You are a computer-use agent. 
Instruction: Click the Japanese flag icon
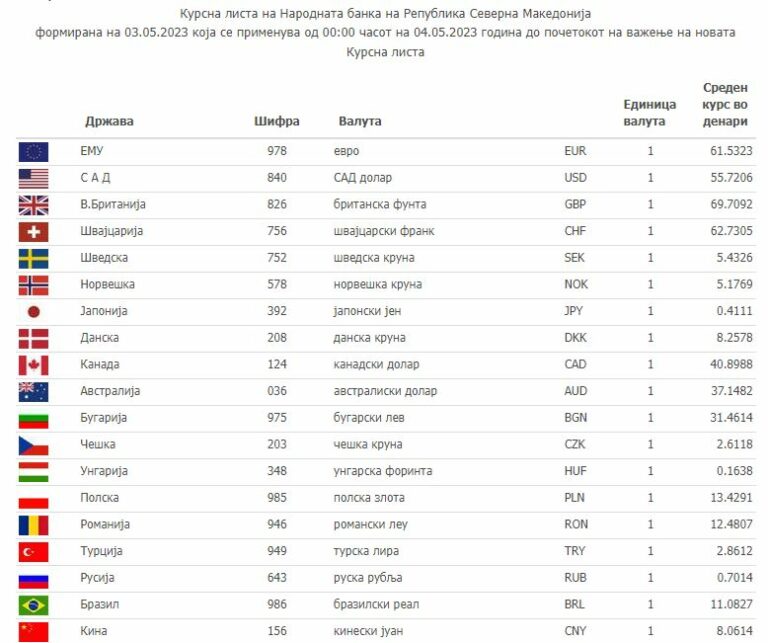33,311
